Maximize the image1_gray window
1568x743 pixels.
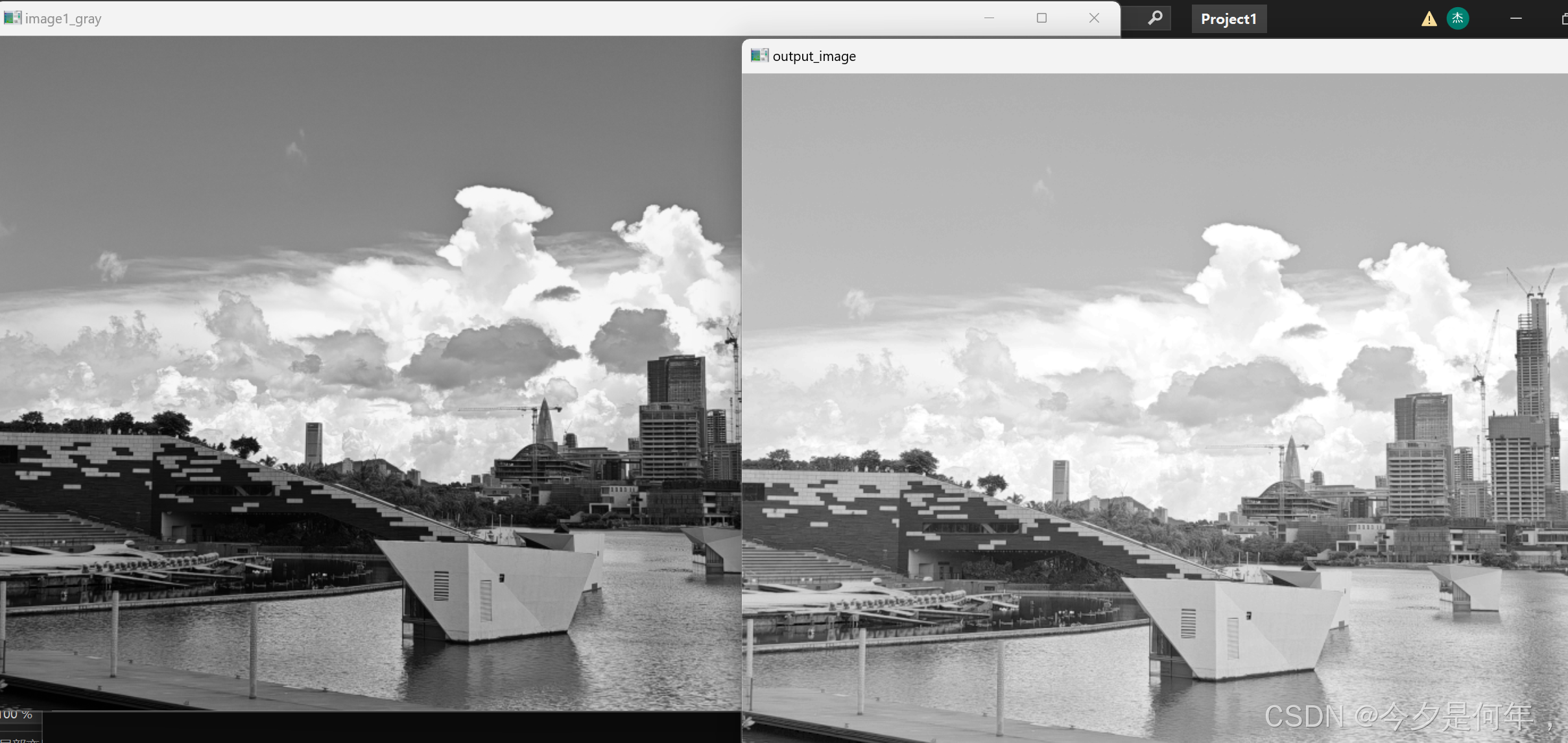(x=1041, y=18)
